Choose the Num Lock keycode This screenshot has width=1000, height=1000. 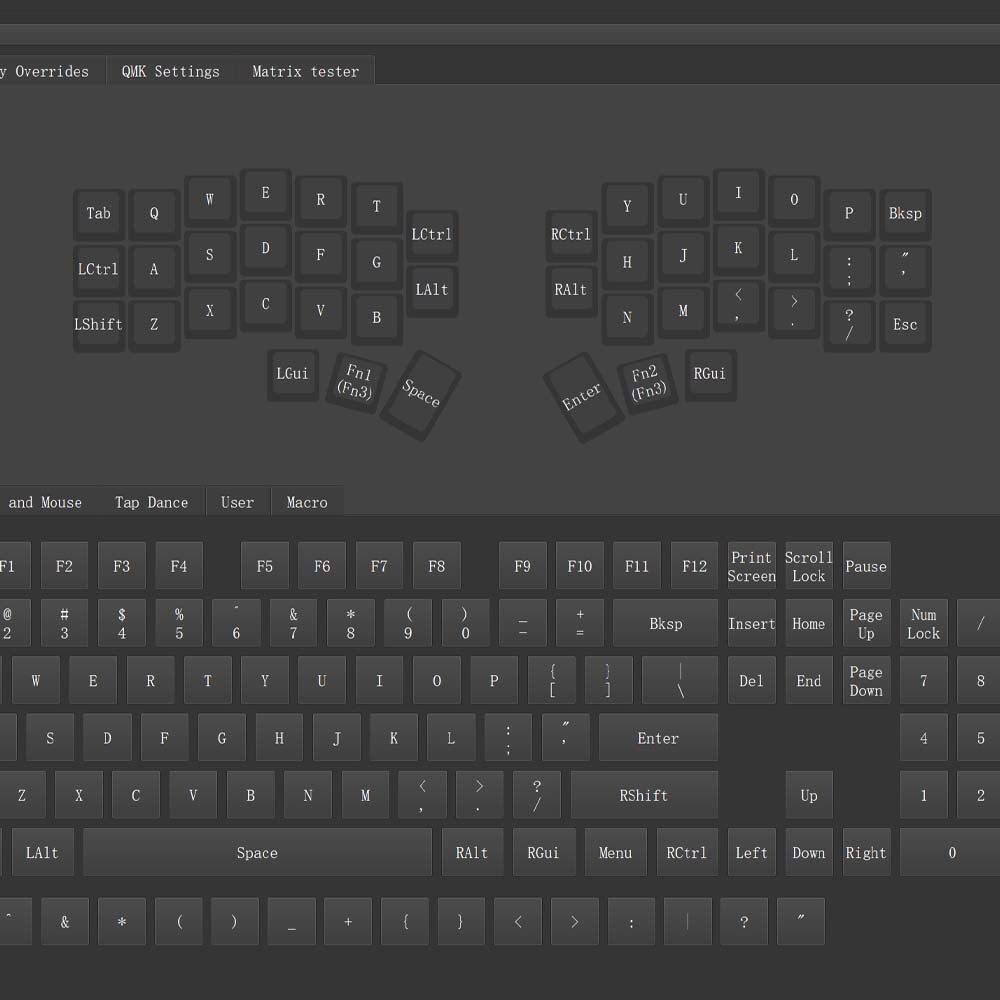click(923, 624)
